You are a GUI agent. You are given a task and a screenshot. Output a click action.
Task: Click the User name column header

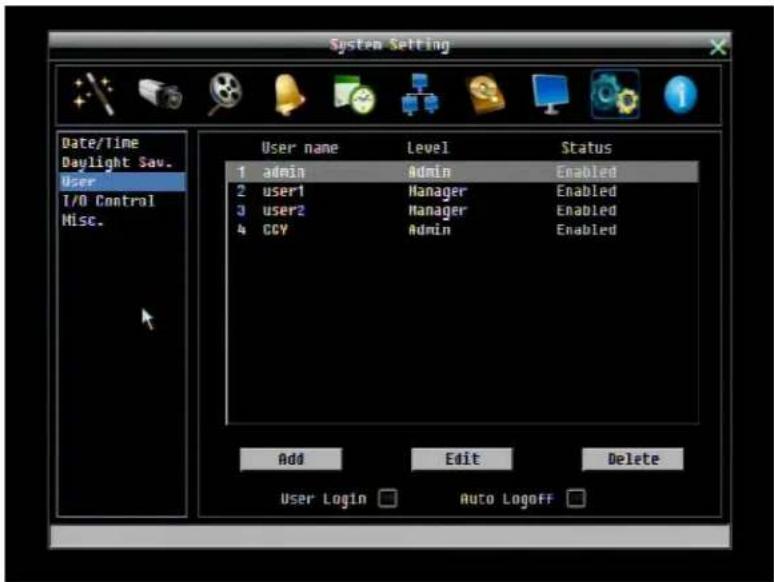(x=300, y=148)
